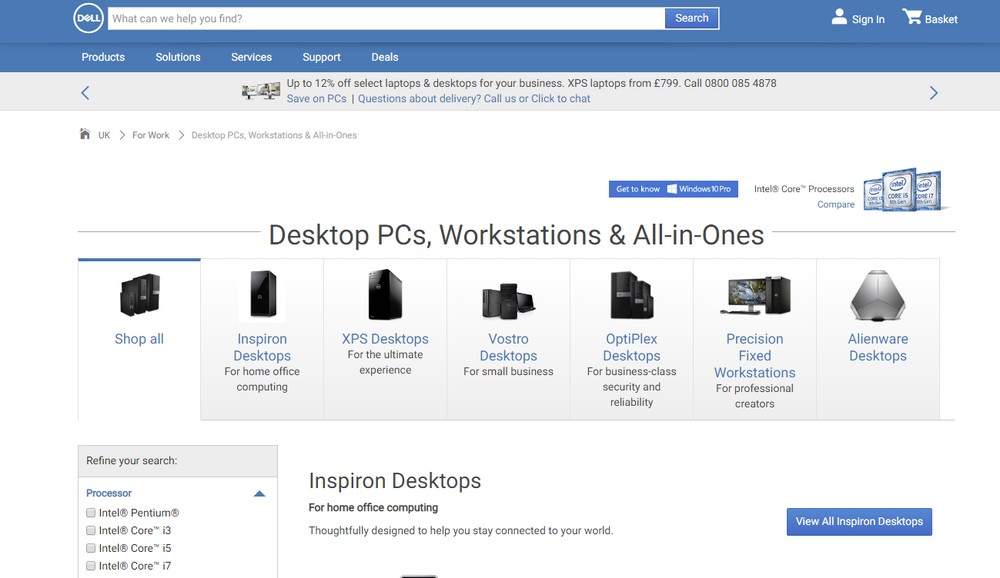Image resolution: width=1000 pixels, height=578 pixels.
Task: Collapse the Processor filter section arrow
Action: (x=259, y=494)
